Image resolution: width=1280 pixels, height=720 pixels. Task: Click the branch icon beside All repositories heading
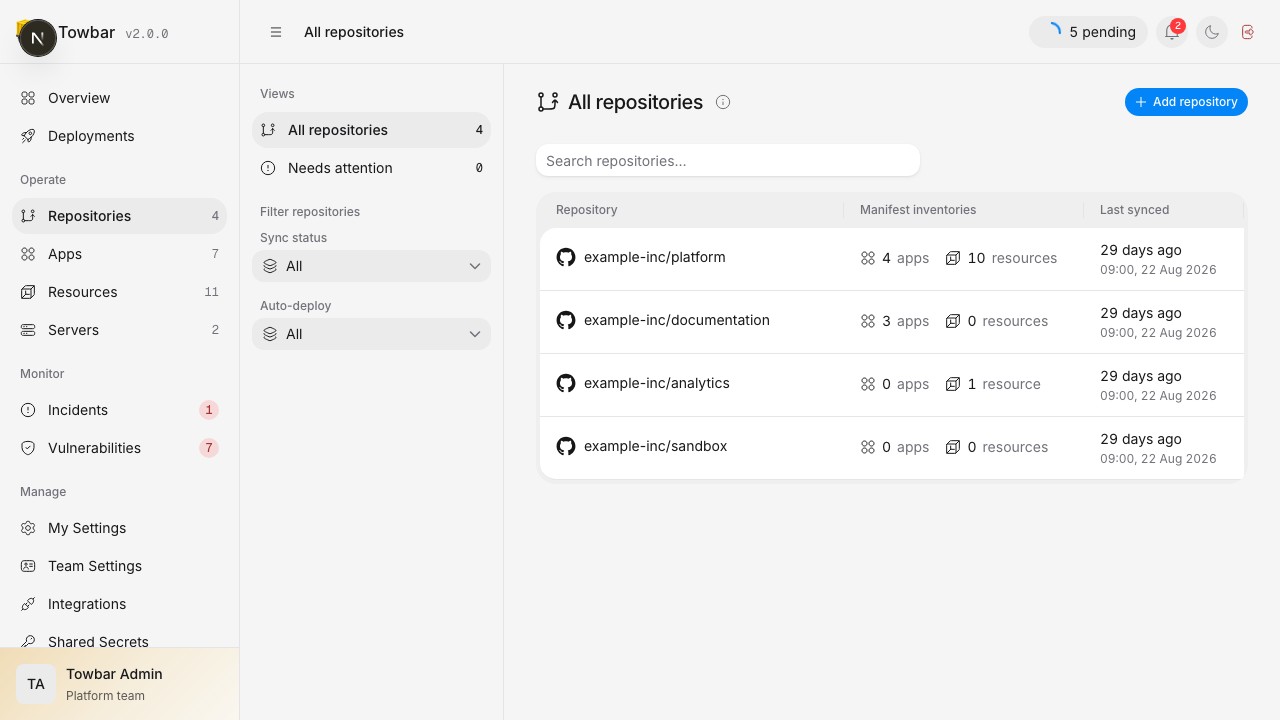pos(548,102)
